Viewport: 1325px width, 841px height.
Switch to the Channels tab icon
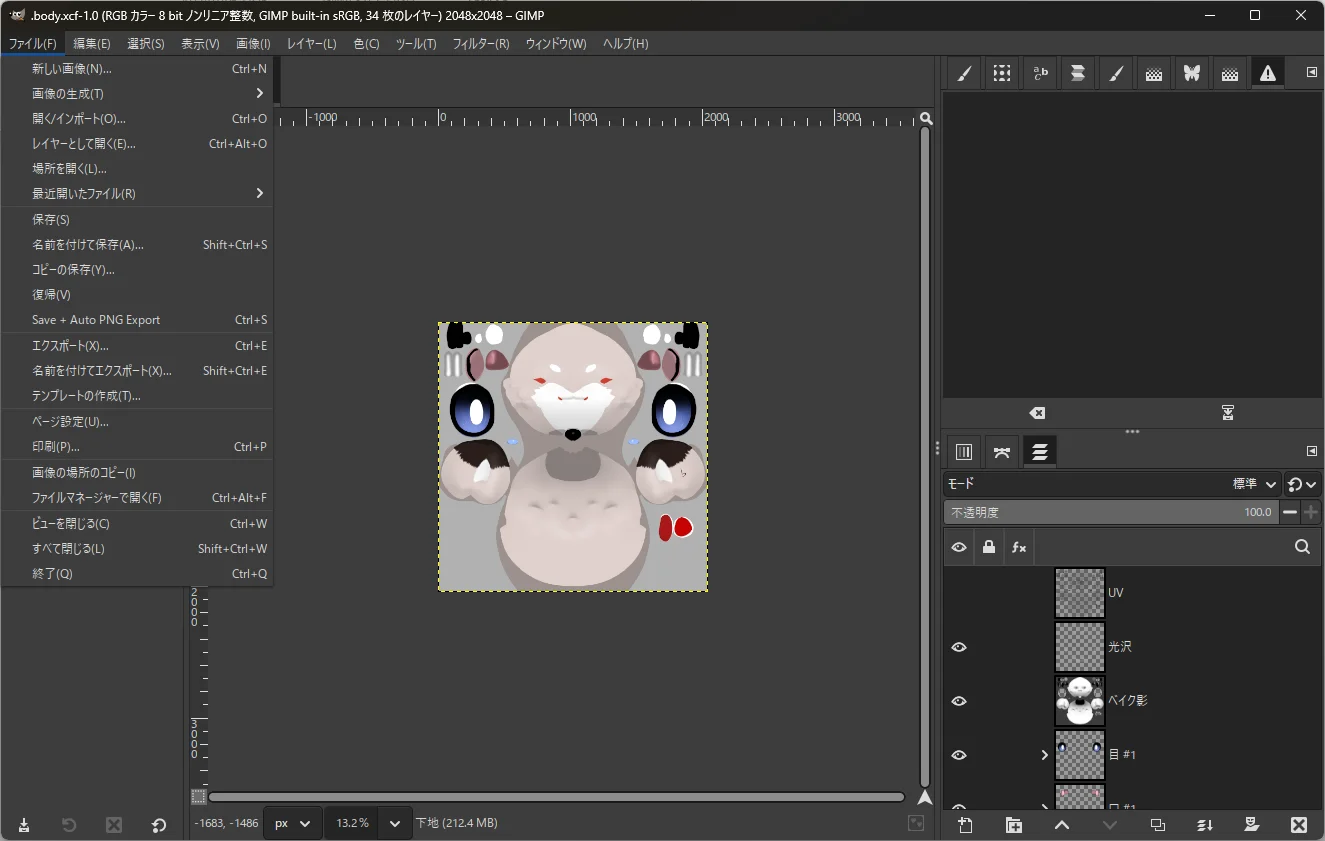click(x=964, y=452)
